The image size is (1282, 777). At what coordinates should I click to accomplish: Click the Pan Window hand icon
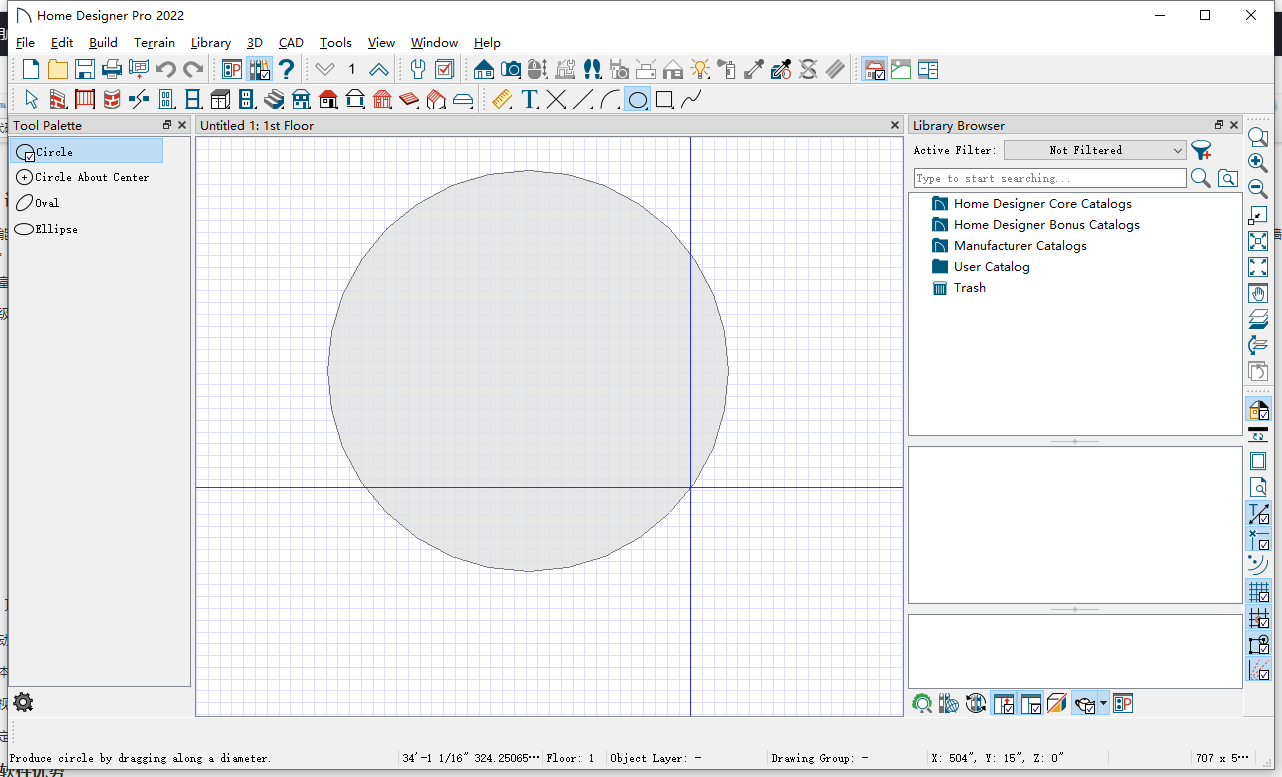pyautogui.click(x=1258, y=294)
